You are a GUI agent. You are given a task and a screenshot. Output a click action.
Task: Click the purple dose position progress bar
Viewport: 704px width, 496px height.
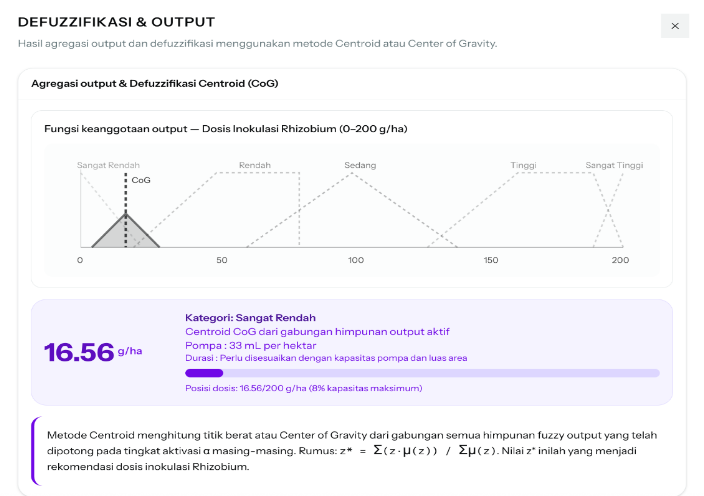(422, 373)
